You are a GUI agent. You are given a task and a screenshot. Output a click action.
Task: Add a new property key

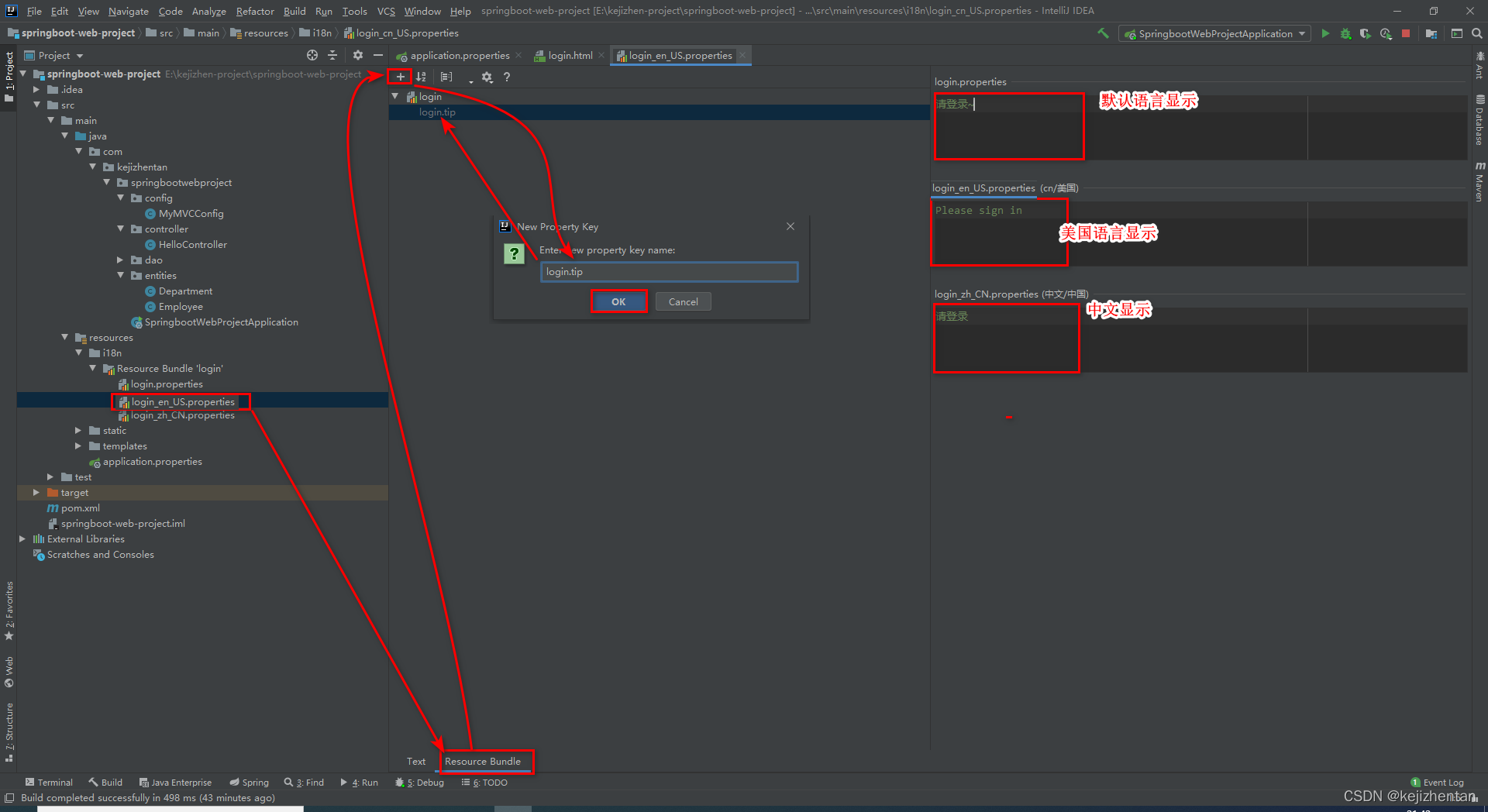[400, 77]
